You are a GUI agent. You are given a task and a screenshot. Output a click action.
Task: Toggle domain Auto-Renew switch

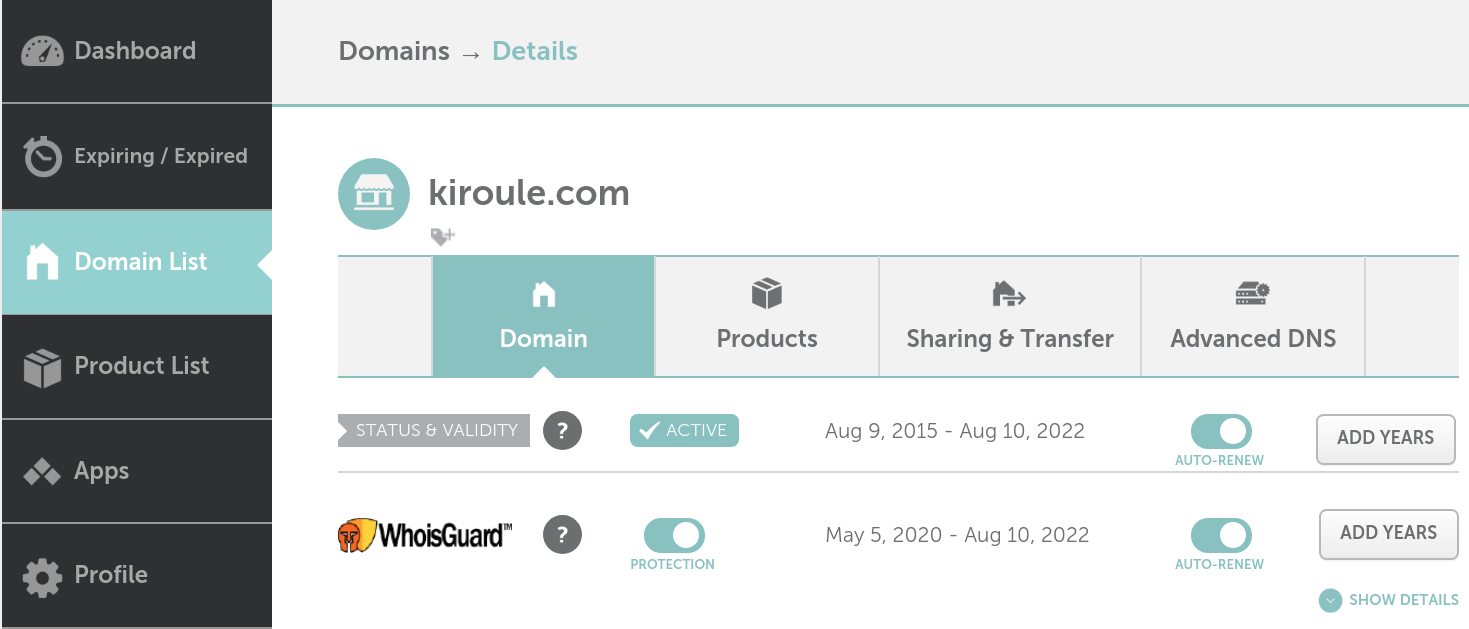click(x=1221, y=431)
